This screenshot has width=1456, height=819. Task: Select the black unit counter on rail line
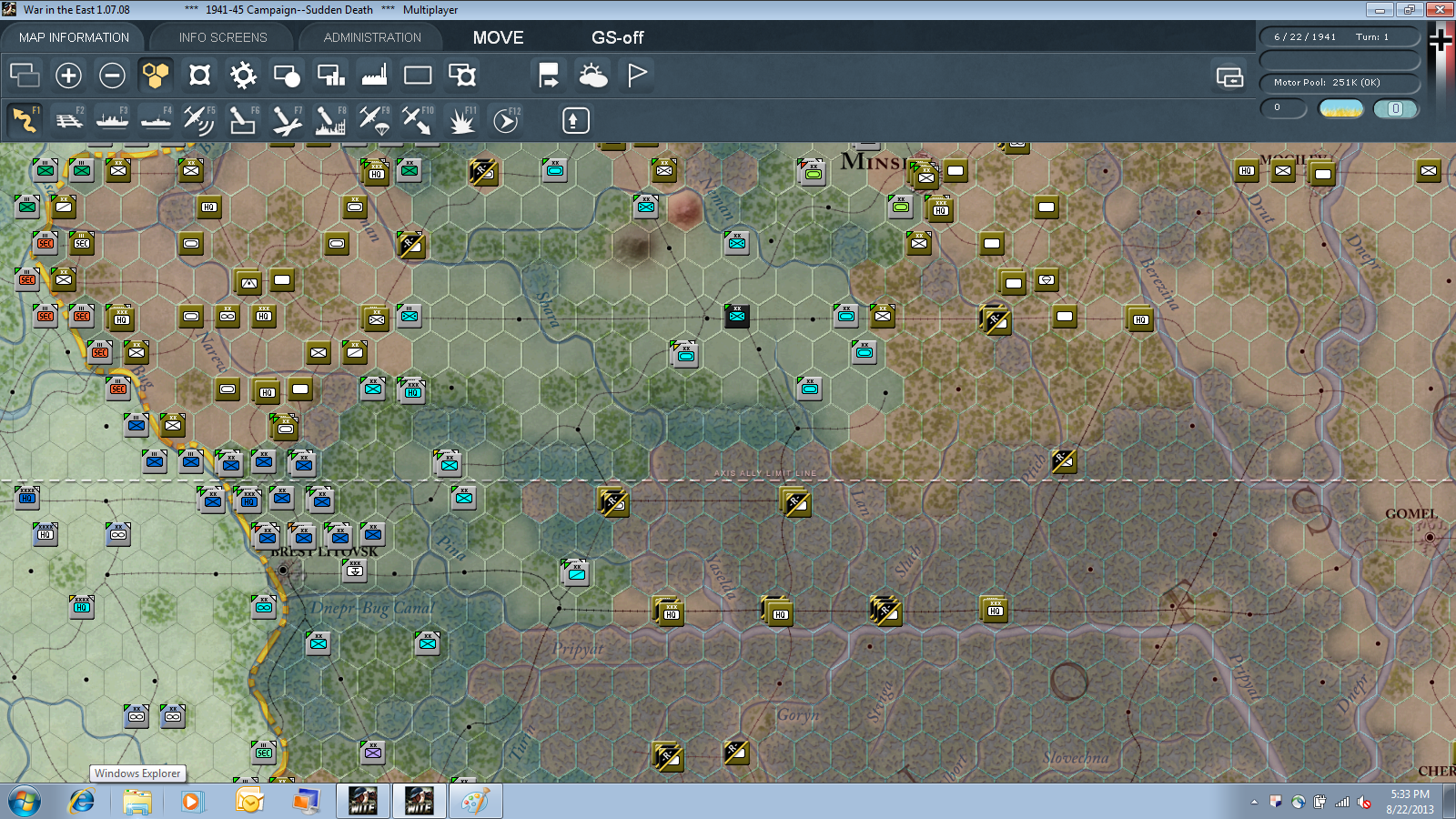pyautogui.click(x=737, y=316)
